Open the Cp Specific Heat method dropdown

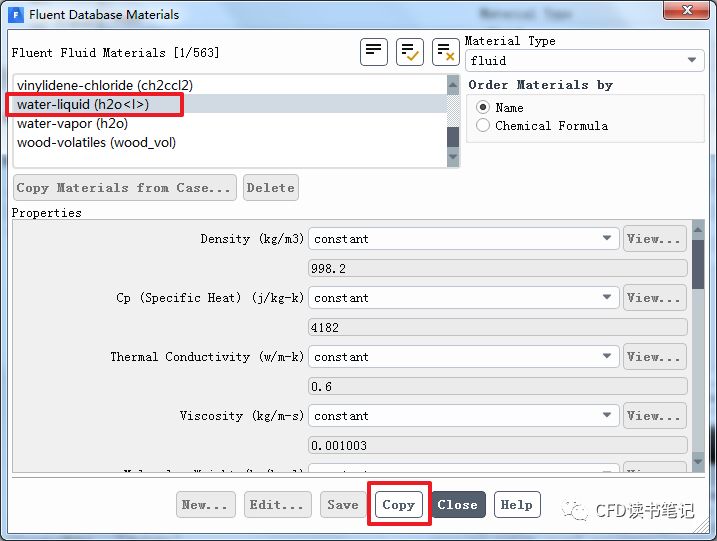tap(464, 297)
